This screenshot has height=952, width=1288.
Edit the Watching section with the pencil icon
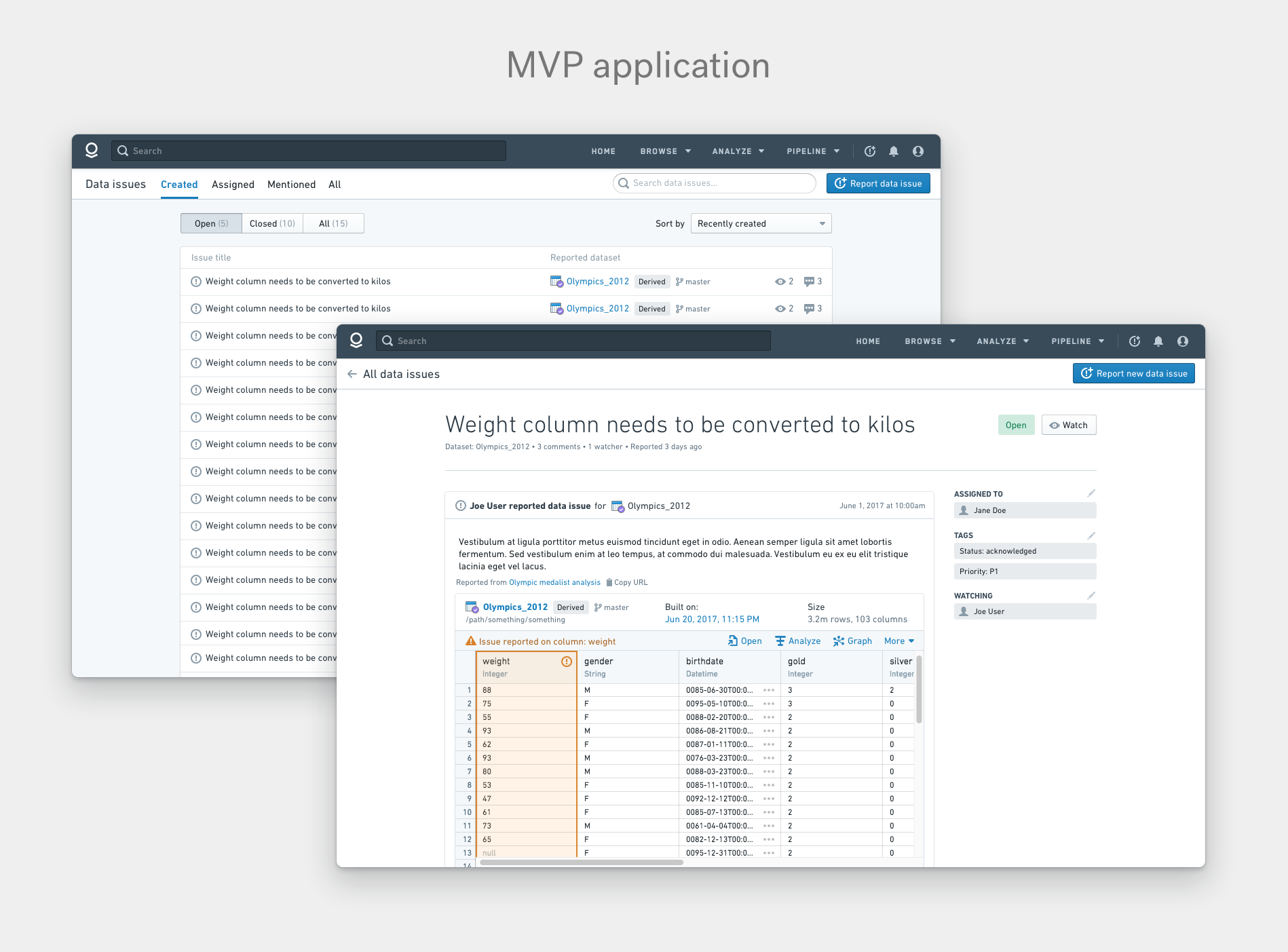(x=1091, y=596)
